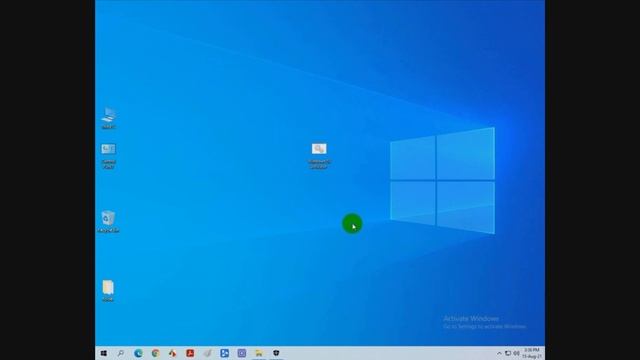Open the network status tray icon
This screenshot has height=360, width=640.
click(x=508, y=353)
